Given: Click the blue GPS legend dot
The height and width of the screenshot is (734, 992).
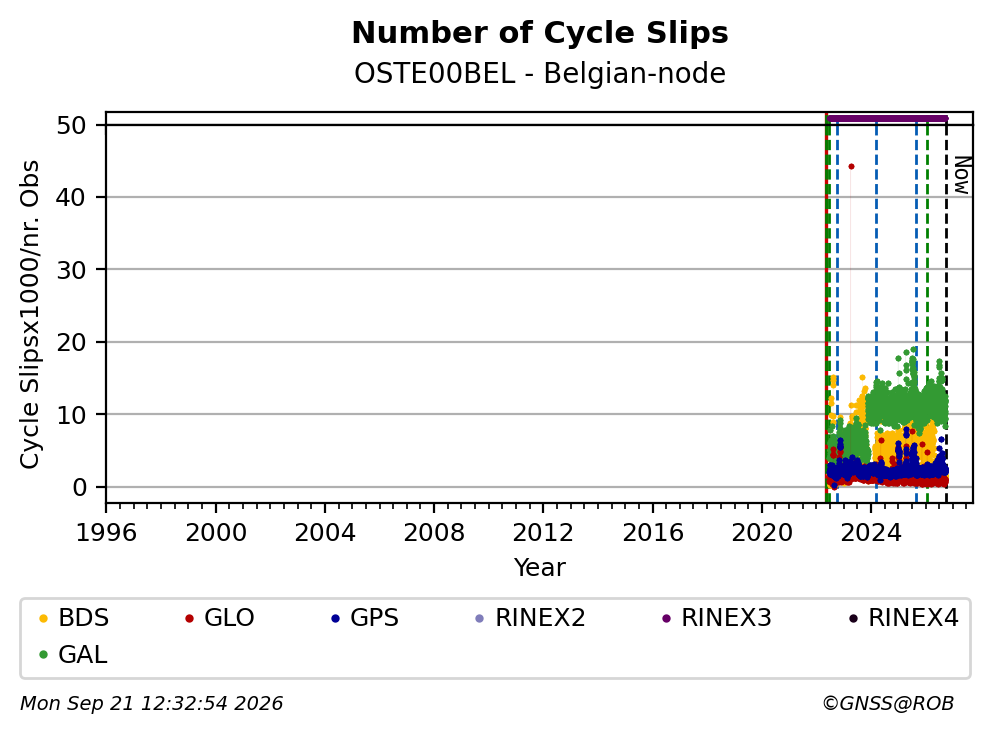Looking at the screenshot, I should coord(335,618).
